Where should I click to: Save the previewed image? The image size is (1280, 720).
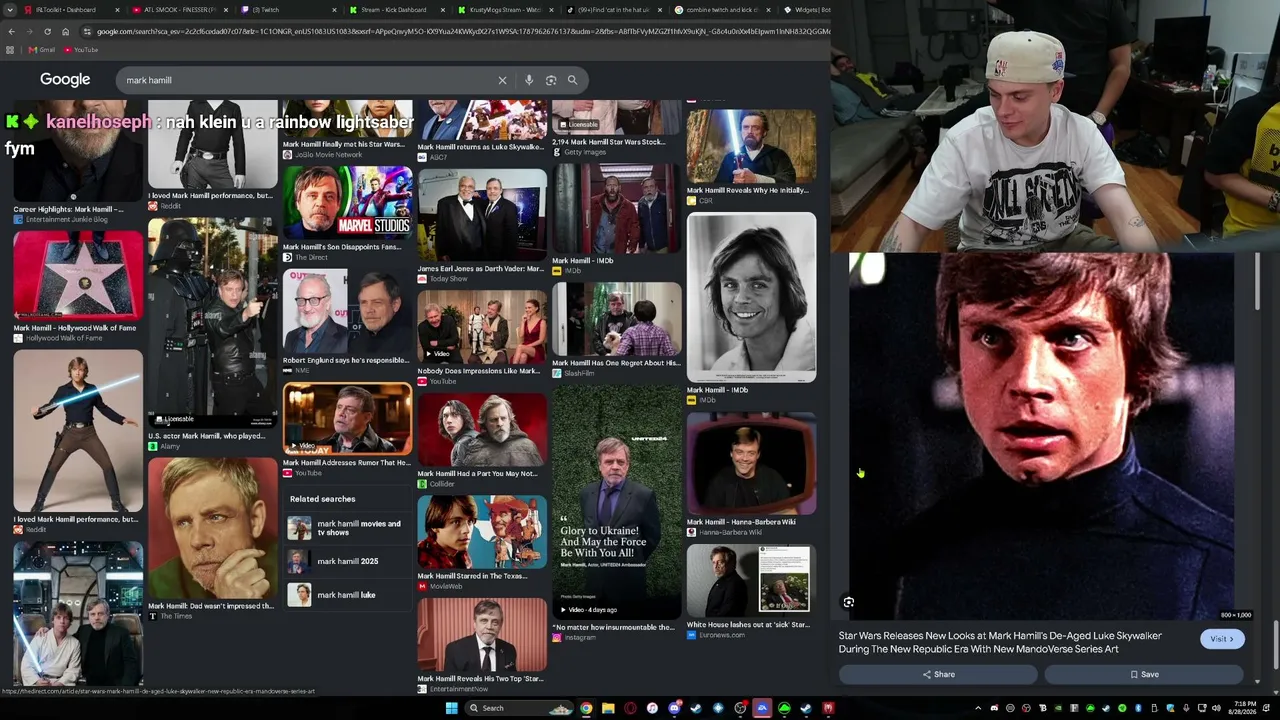1144,675
